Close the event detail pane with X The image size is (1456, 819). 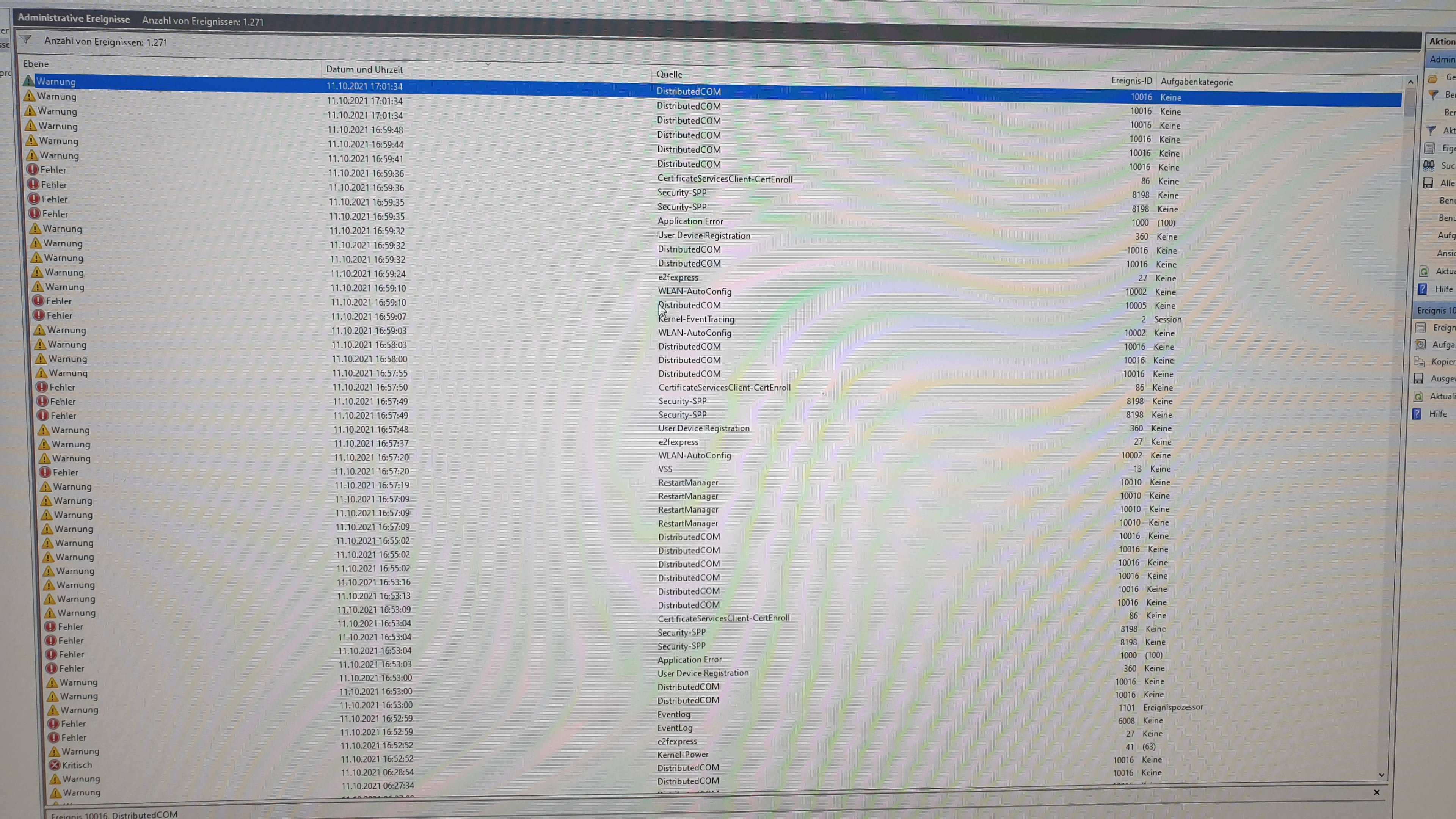click(1376, 792)
